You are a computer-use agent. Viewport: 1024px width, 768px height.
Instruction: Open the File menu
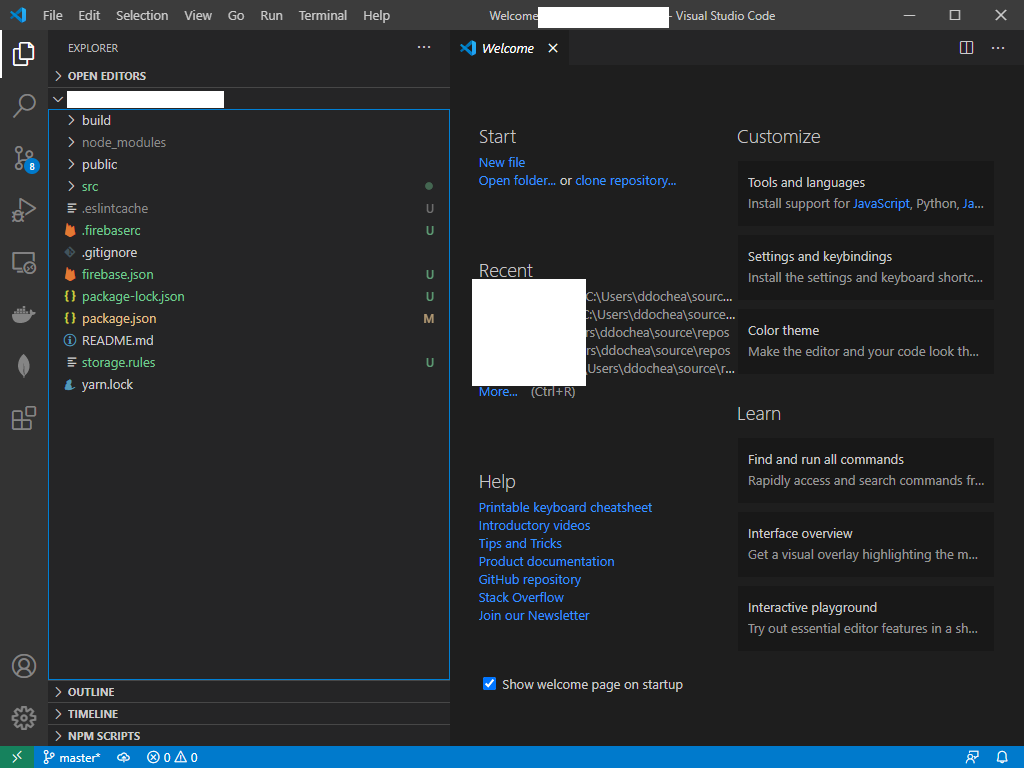[52, 15]
